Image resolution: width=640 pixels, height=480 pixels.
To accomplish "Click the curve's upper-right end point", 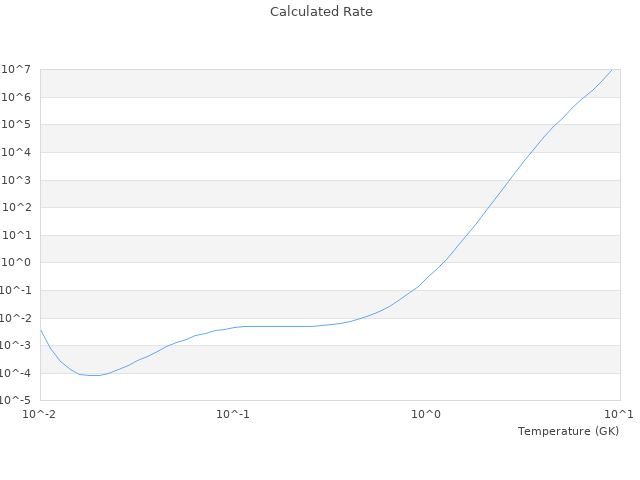I will (611, 70).
